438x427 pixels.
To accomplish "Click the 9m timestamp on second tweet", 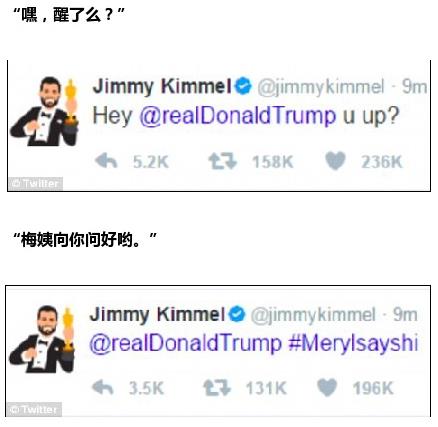I will point(405,315).
